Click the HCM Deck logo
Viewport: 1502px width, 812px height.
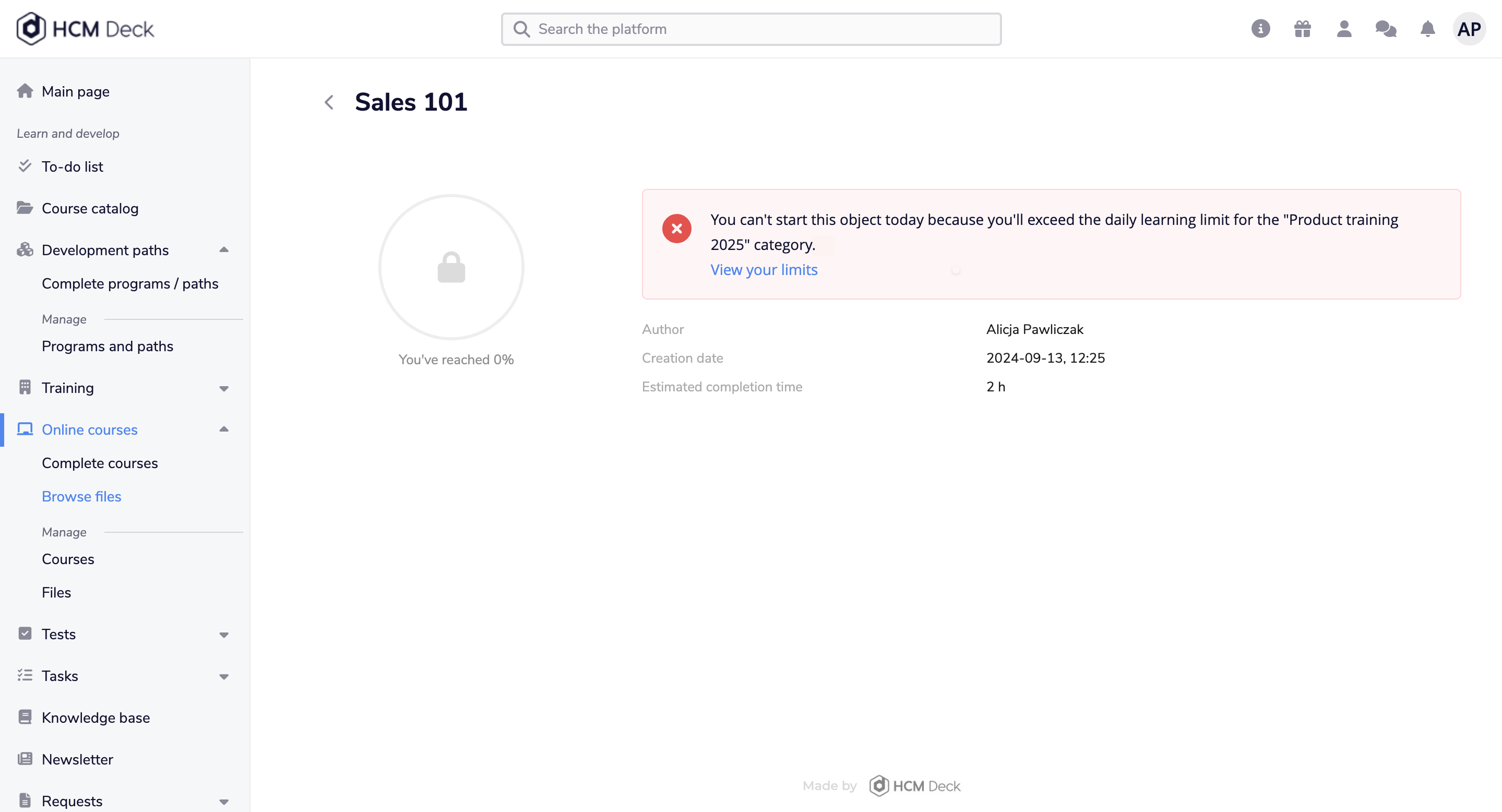pyautogui.click(x=85, y=29)
